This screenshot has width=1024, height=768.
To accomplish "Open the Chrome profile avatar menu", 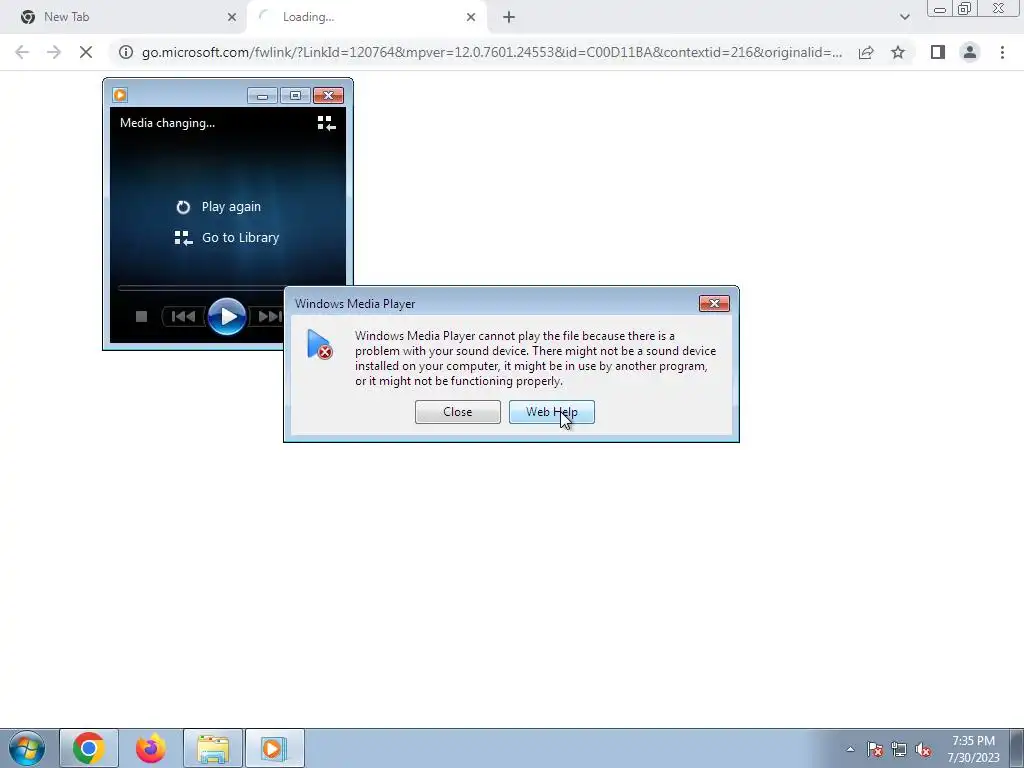I will 970,52.
